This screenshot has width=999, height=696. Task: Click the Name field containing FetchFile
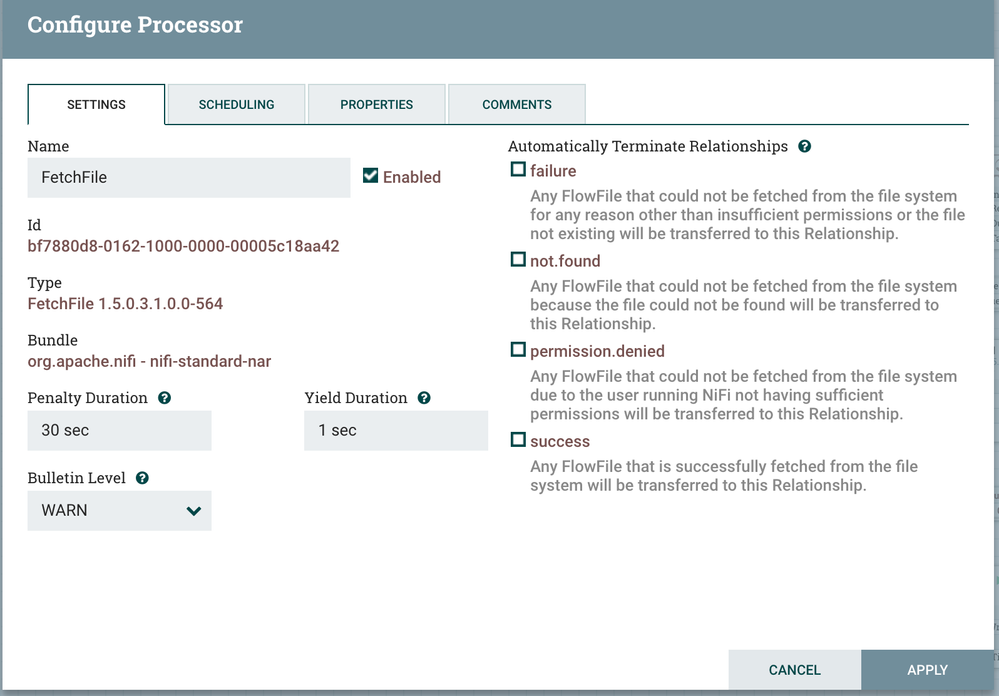pyautogui.click(x=189, y=177)
